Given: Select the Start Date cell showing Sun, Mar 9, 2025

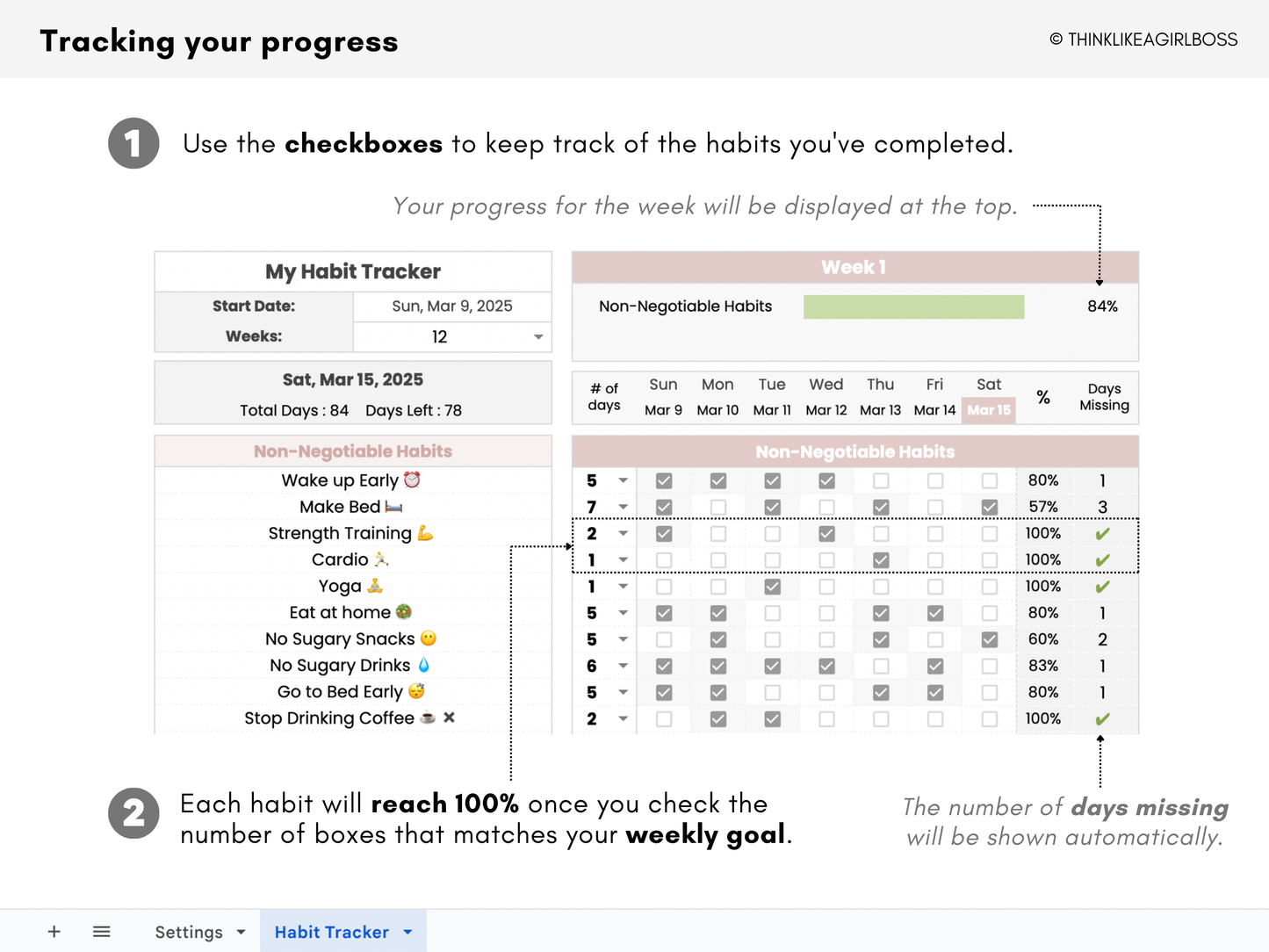Looking at the screenshot, I should coord(451,306).
